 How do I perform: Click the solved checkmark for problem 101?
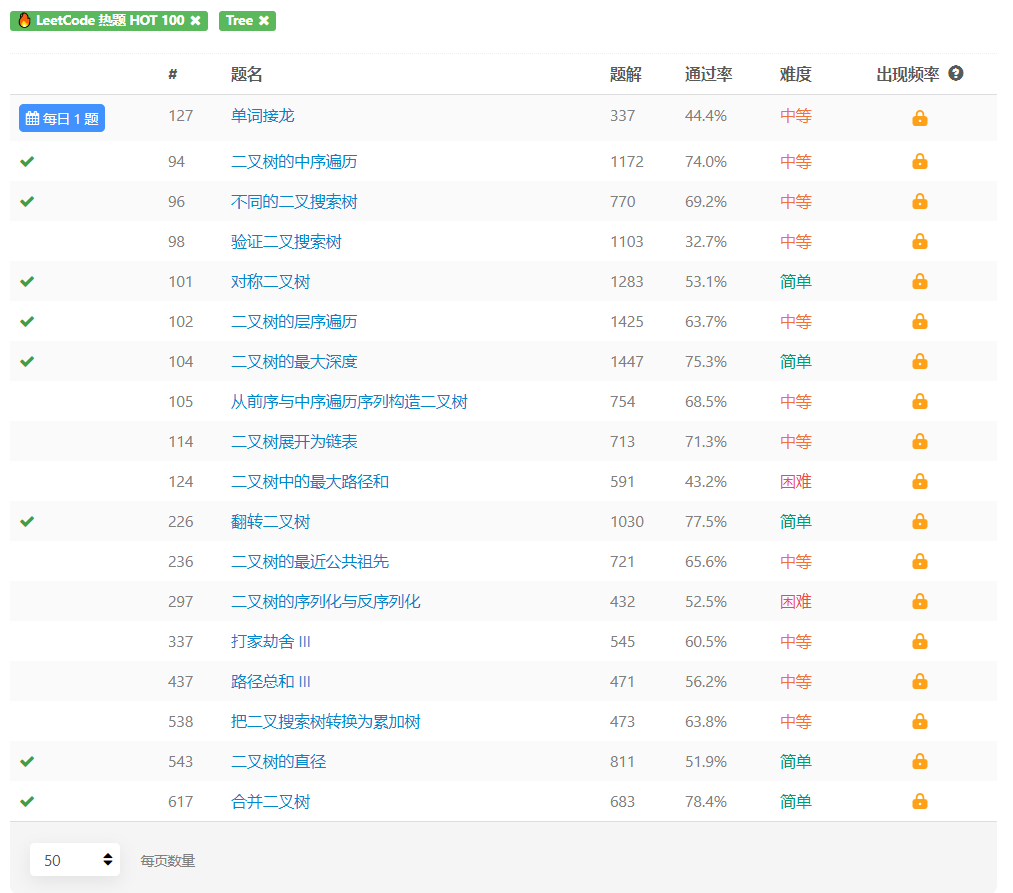pyautogui.click(x=26, y=282)
